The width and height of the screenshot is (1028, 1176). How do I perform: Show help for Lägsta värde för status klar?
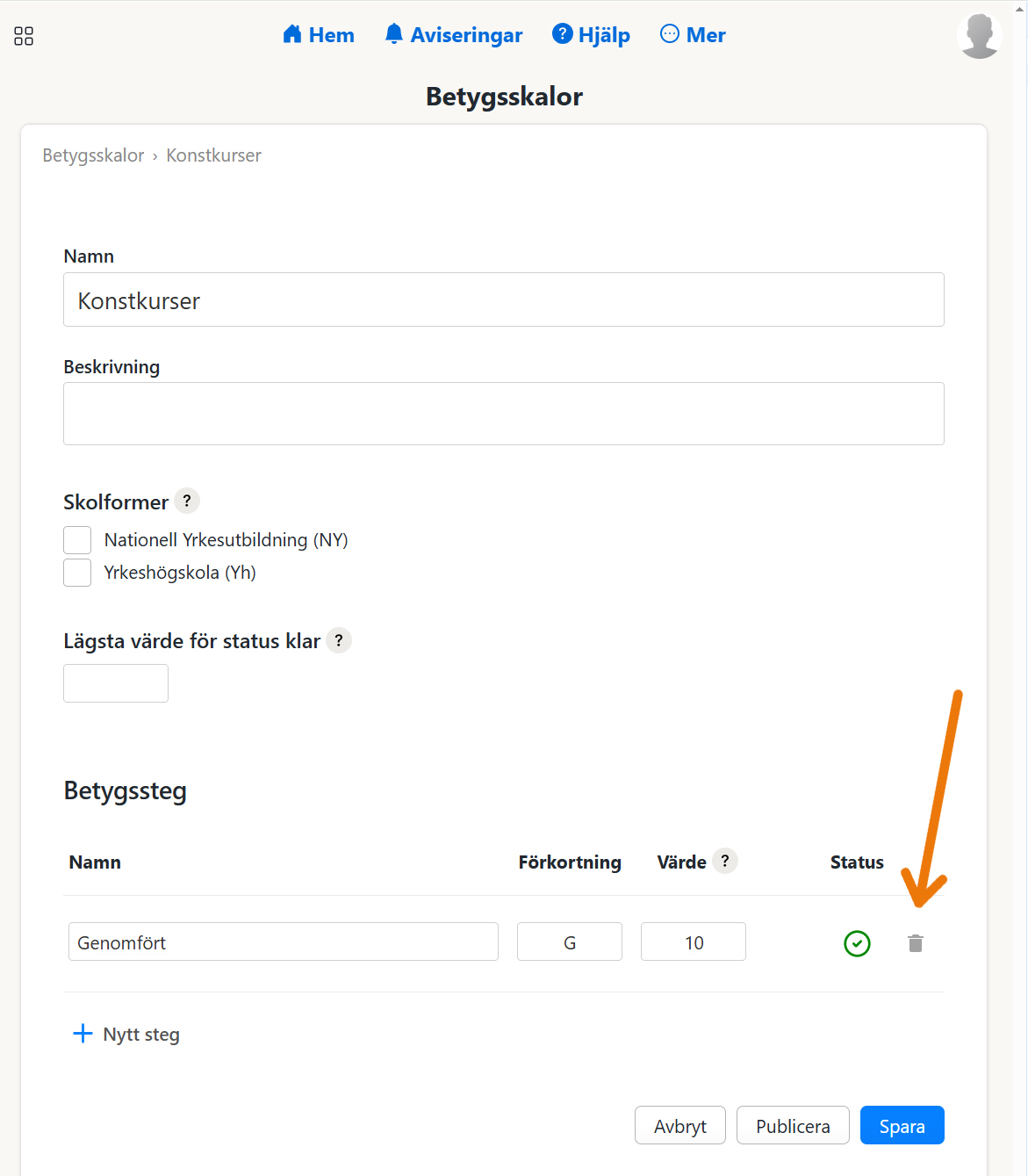click(339, 640)
